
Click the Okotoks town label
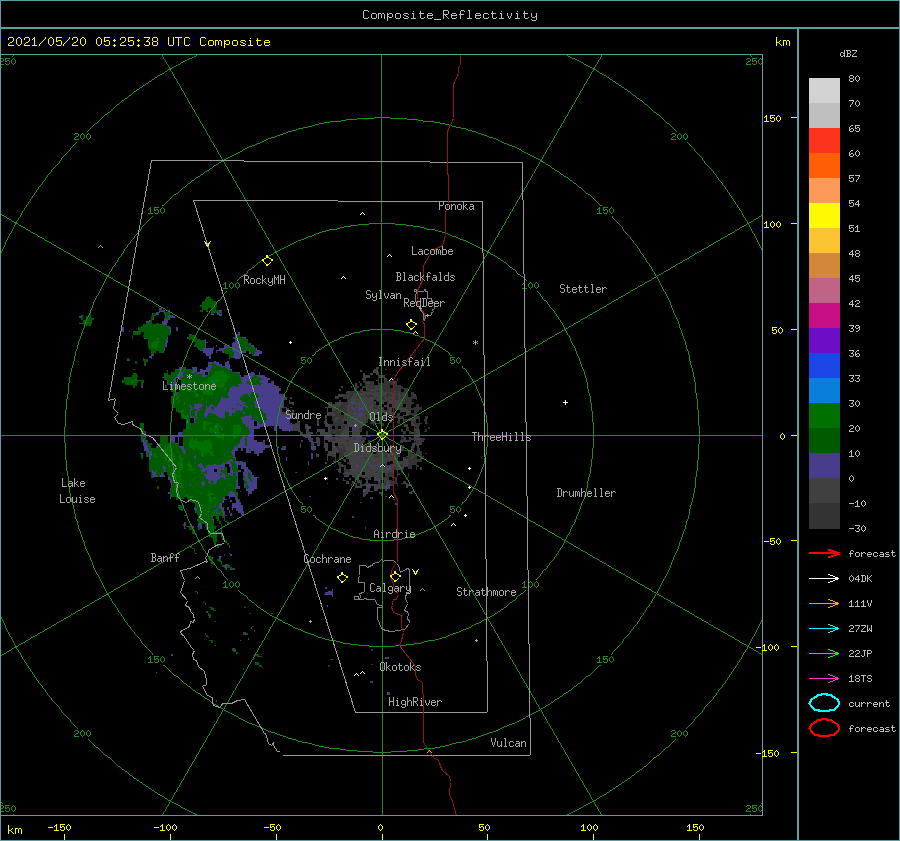point(400,667)
